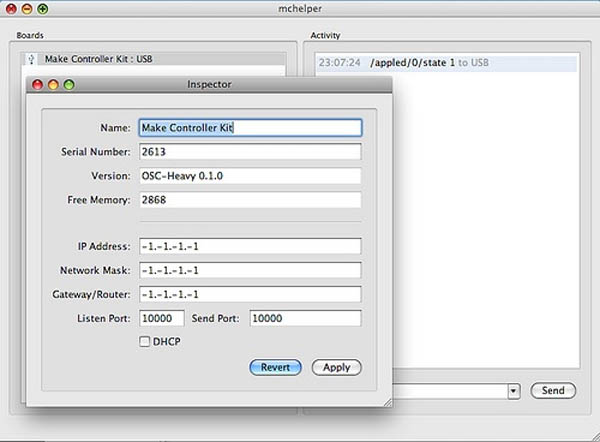The width and height of the screenshot is (600, 442).
Task: Minimize the Inspector window using yellow button
Action: pyautogui.click(x=53, y=85)
